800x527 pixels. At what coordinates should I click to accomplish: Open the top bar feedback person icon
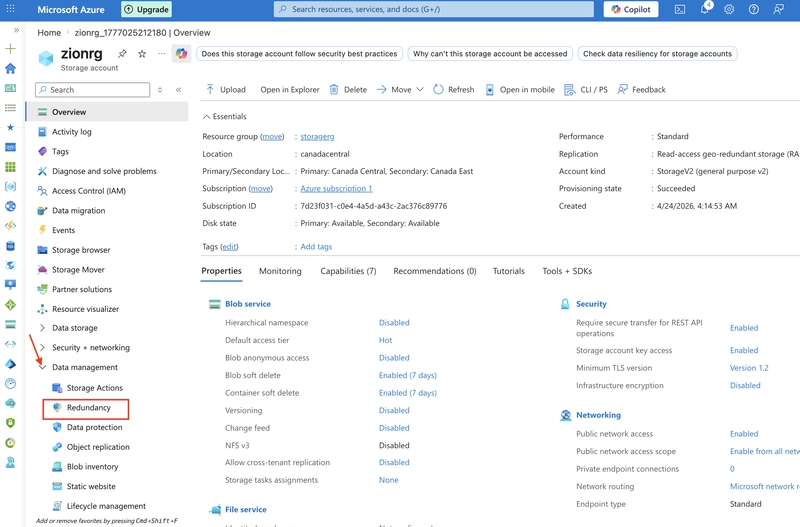tap(778, 9)
